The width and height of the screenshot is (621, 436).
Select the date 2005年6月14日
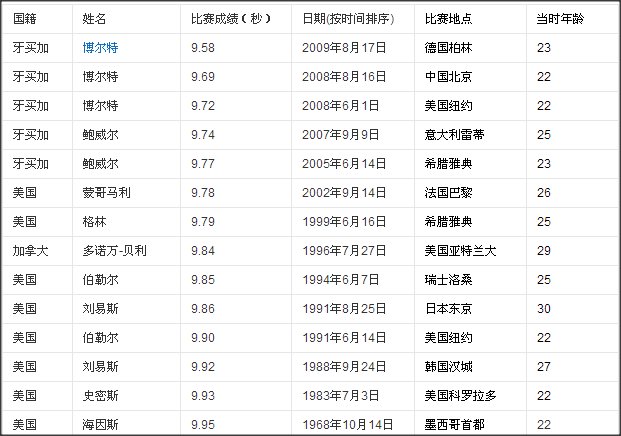click(x=344, y=164)
